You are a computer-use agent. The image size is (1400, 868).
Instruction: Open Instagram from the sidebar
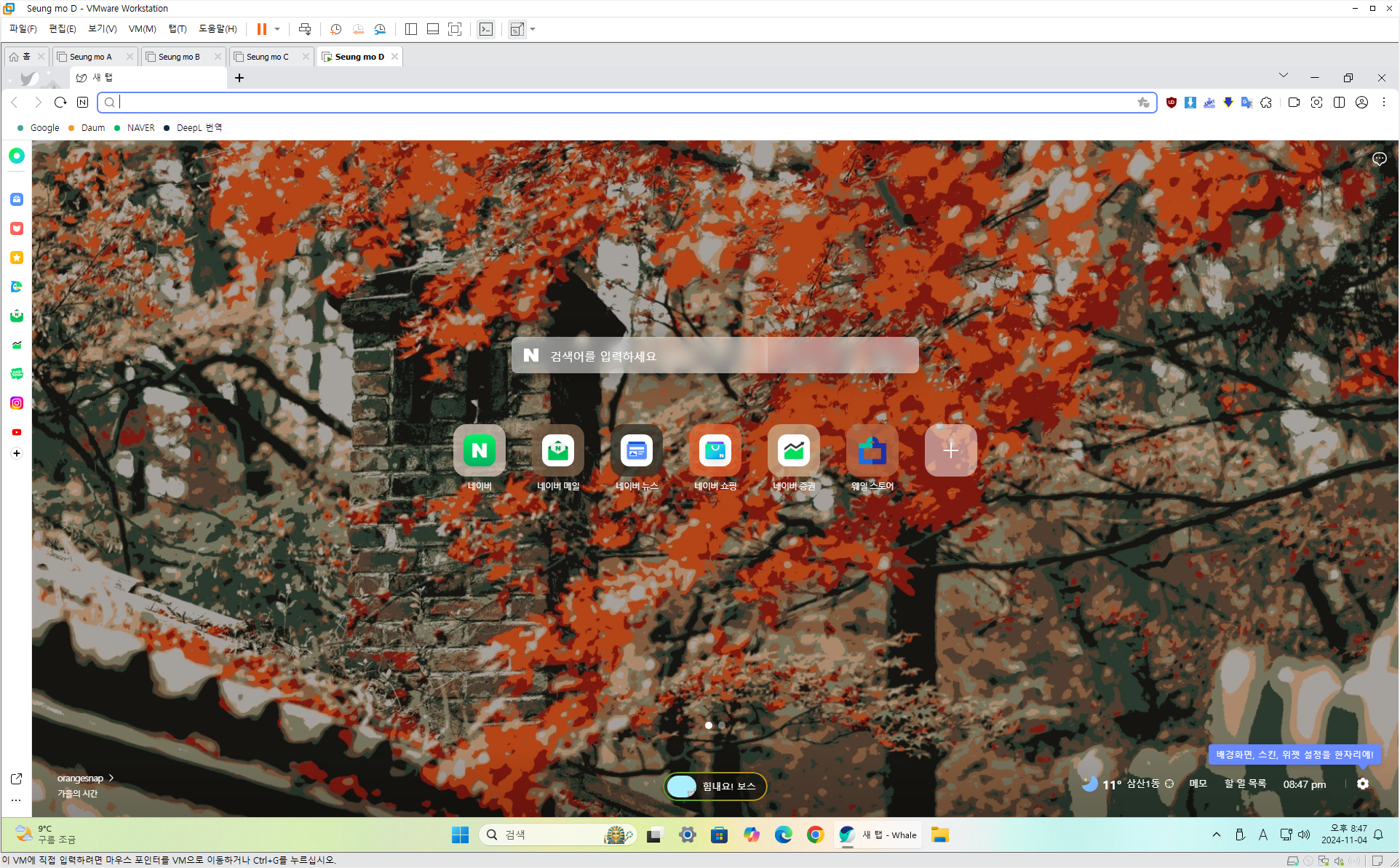point(17,403)
